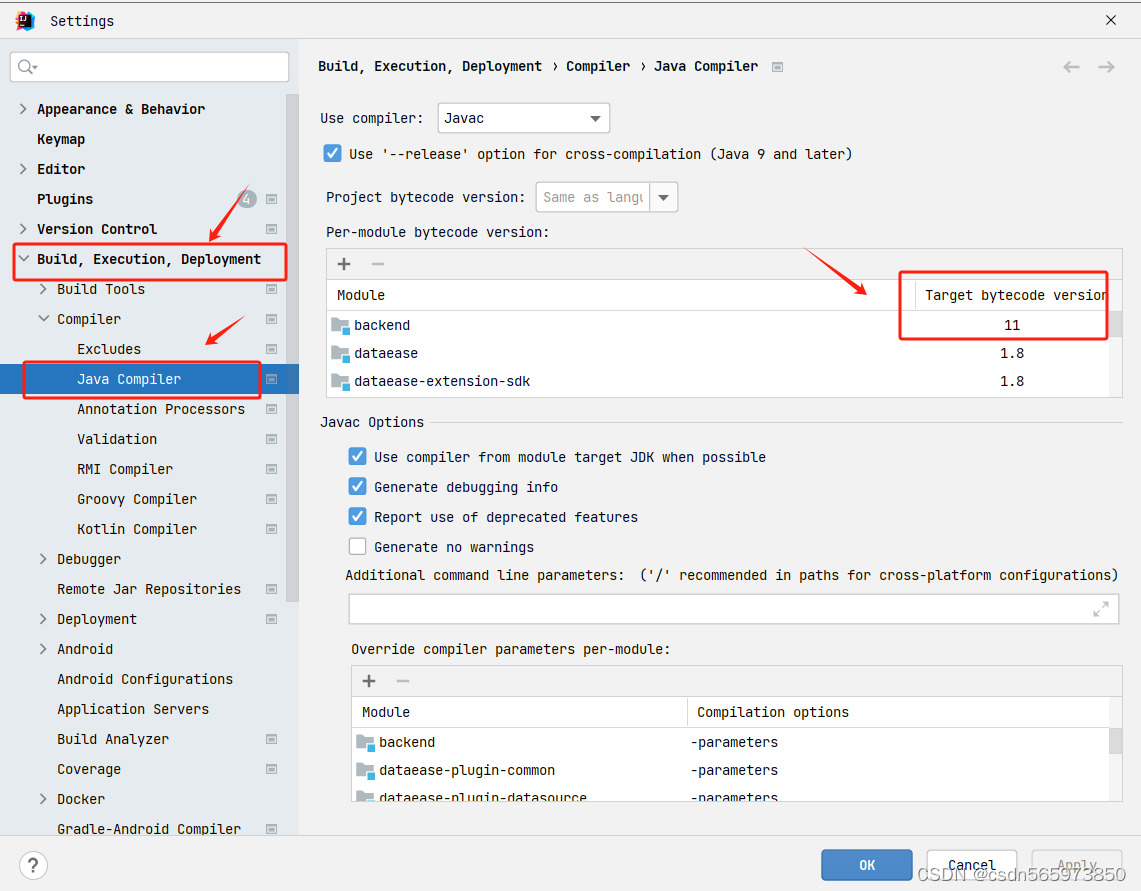Click the project-level icon next to Java Compiler breadcrumb
1141x891 pixels.
click(x=777, y=67)
